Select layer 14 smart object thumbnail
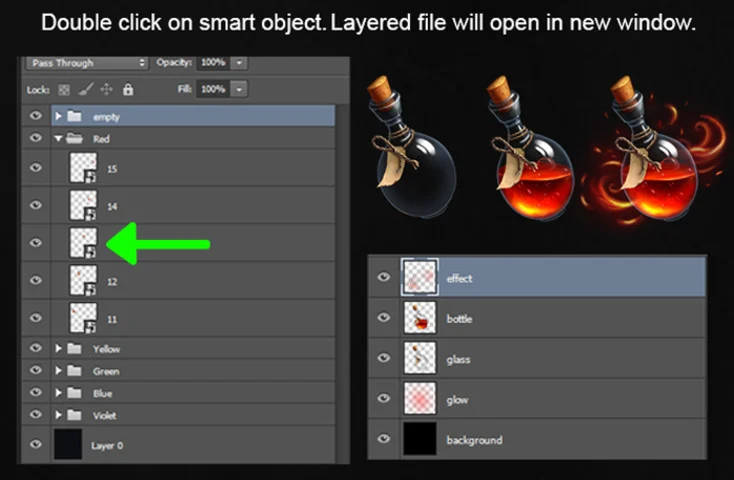Screen dimensions: 734x480 click(x=83, y=205)
